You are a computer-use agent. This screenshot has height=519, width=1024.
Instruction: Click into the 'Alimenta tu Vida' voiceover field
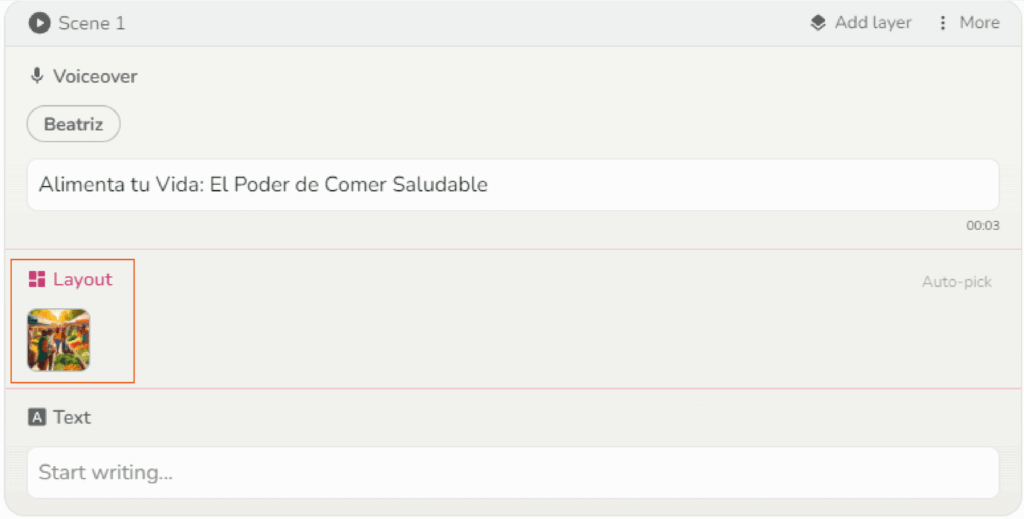click(512, 185)
